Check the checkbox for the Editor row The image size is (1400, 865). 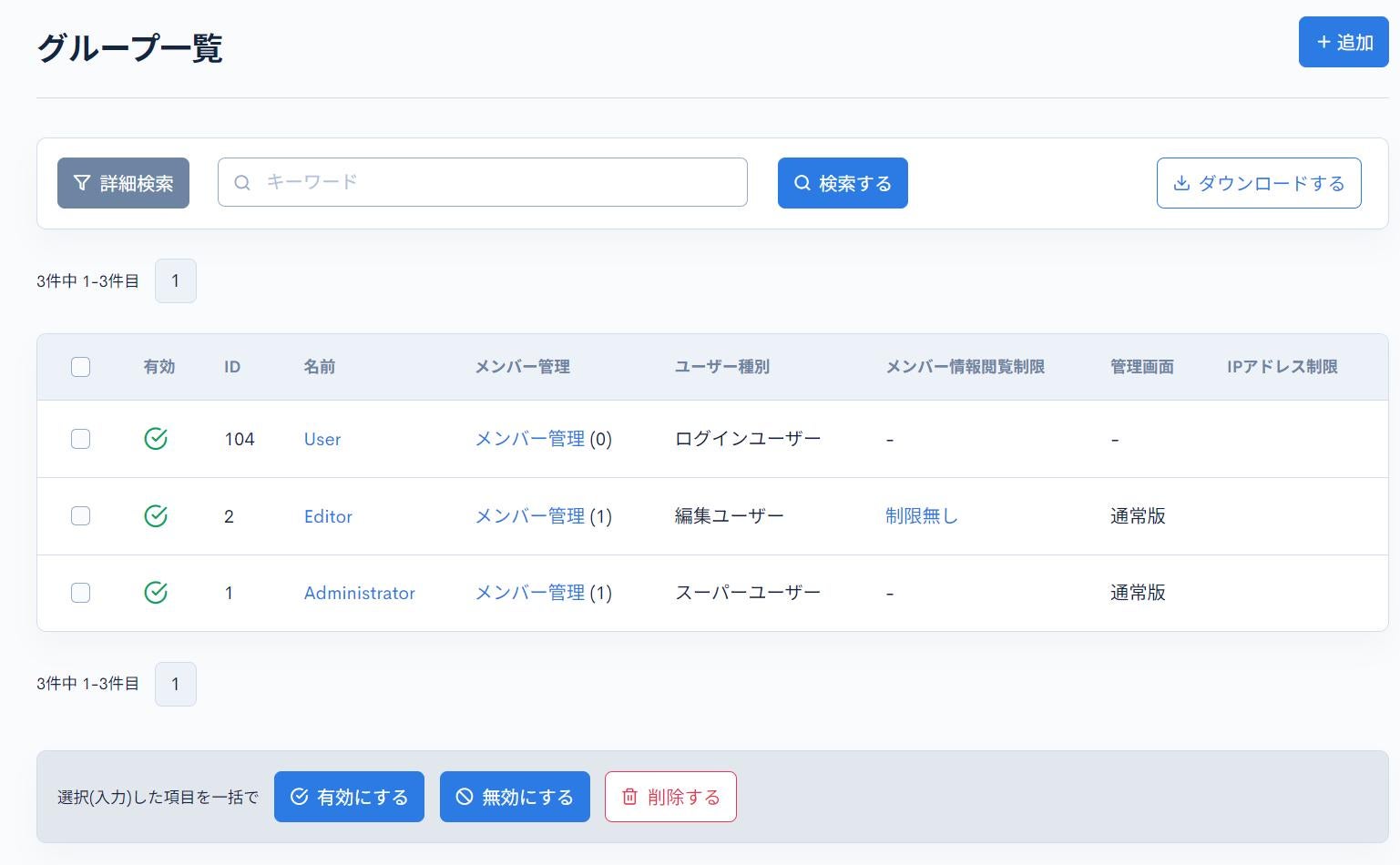click(80, 515)
